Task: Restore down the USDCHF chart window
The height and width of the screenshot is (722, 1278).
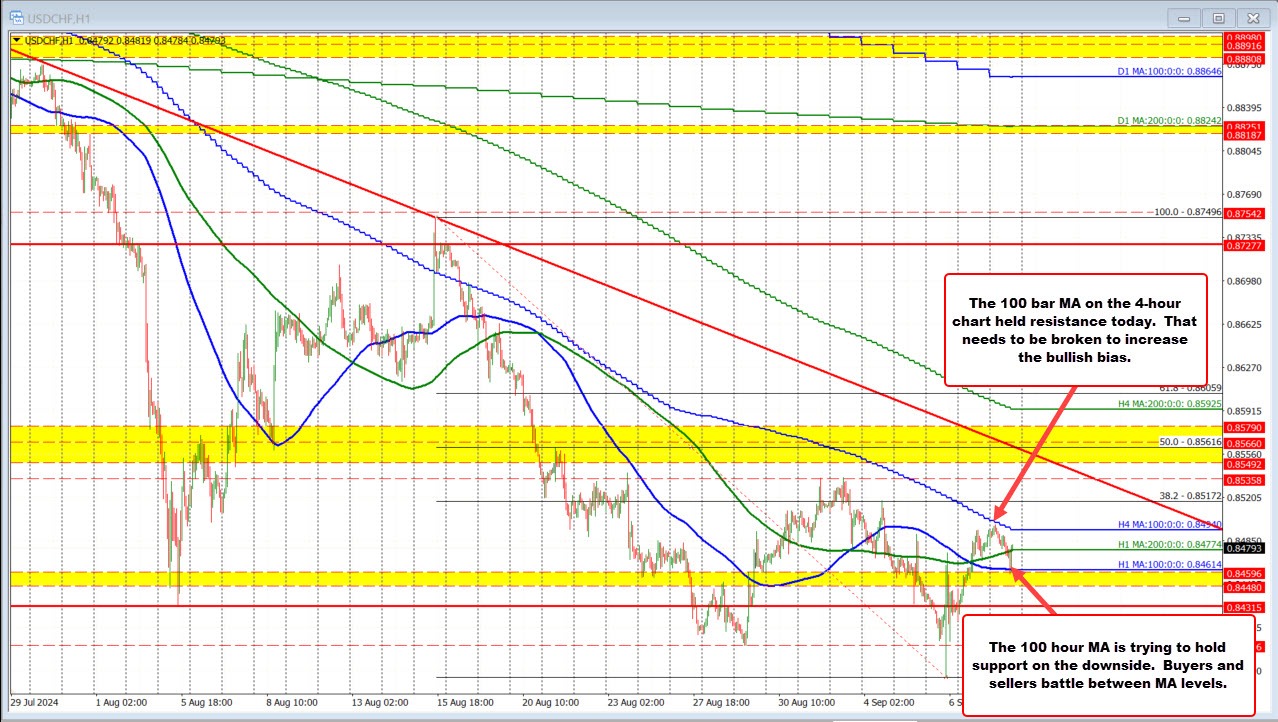Action: click(x=1218, y=17)
